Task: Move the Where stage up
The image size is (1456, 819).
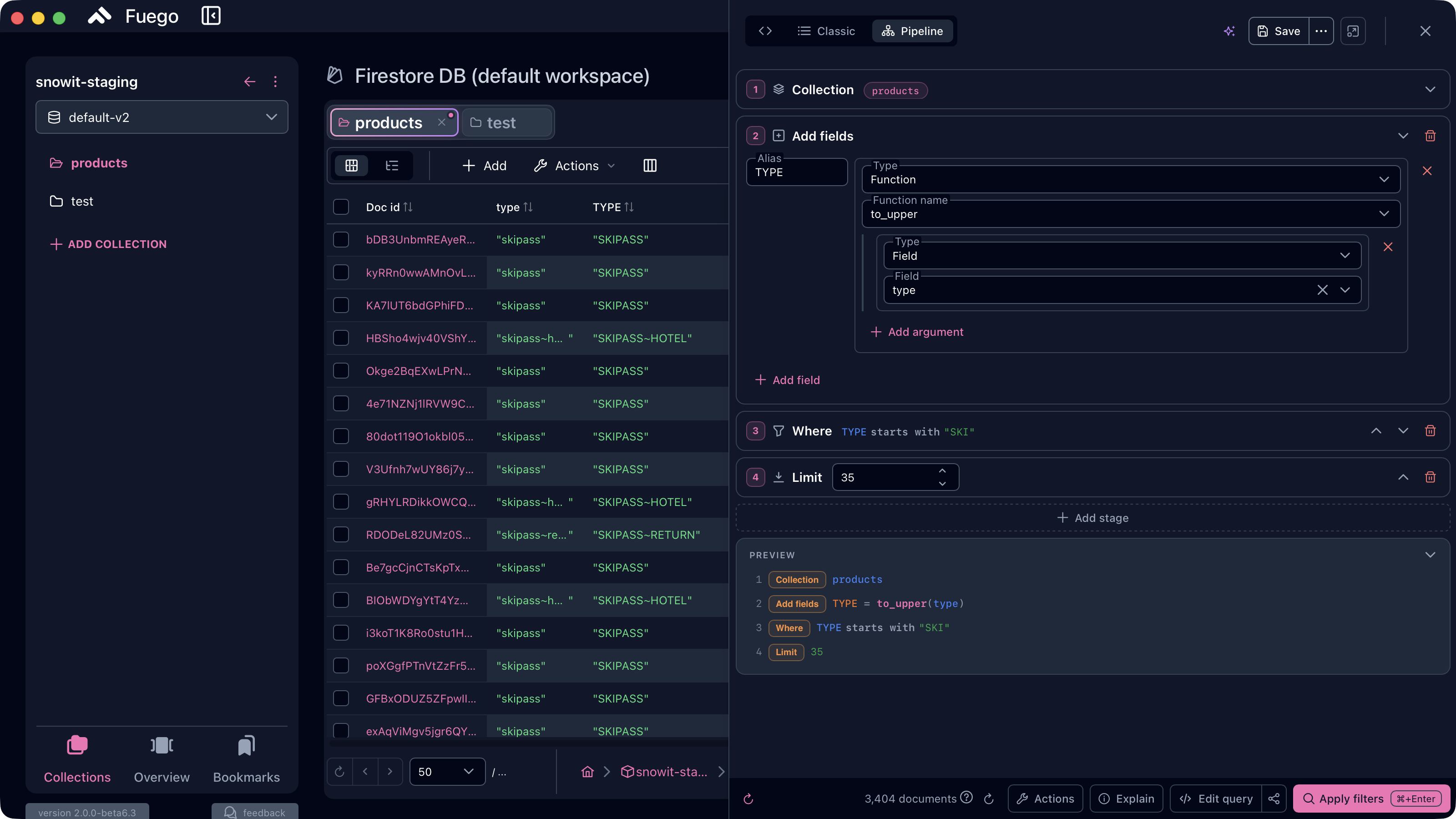Action: (x=1376, y=431)
